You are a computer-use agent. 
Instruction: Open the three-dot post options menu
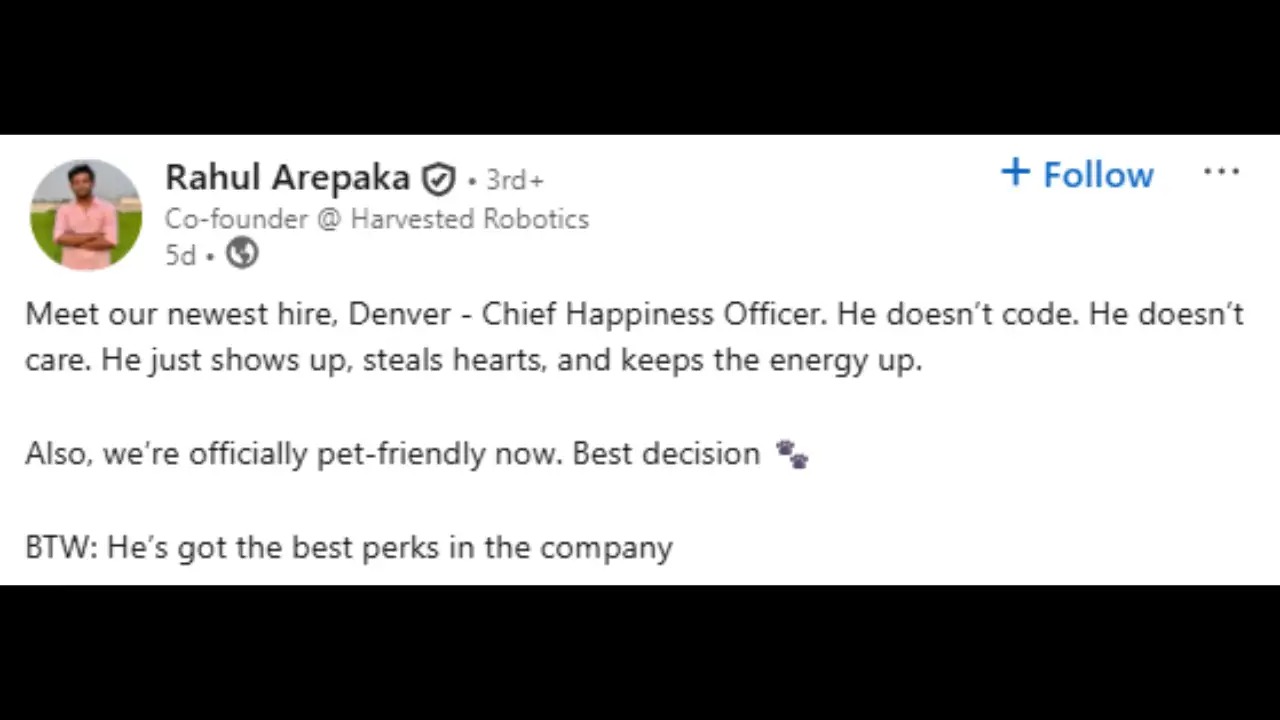[1221, 173]
